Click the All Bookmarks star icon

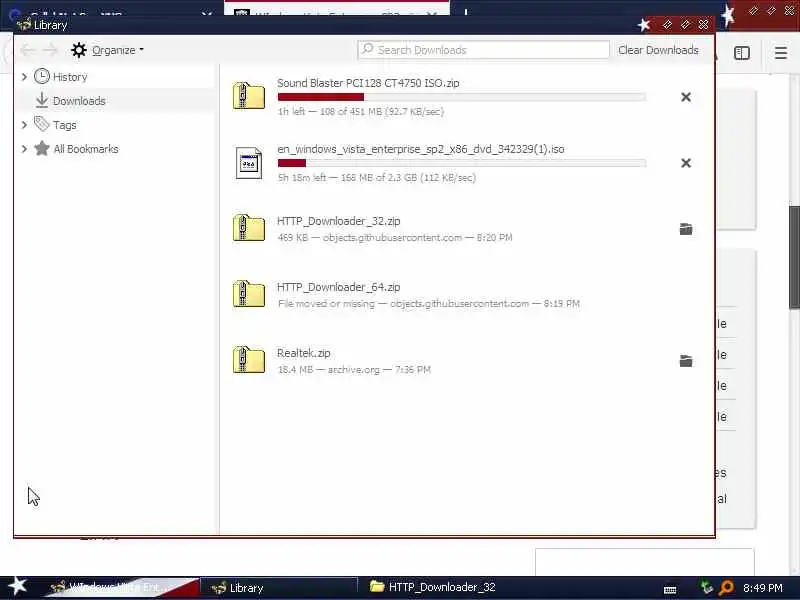click(42, 148)
